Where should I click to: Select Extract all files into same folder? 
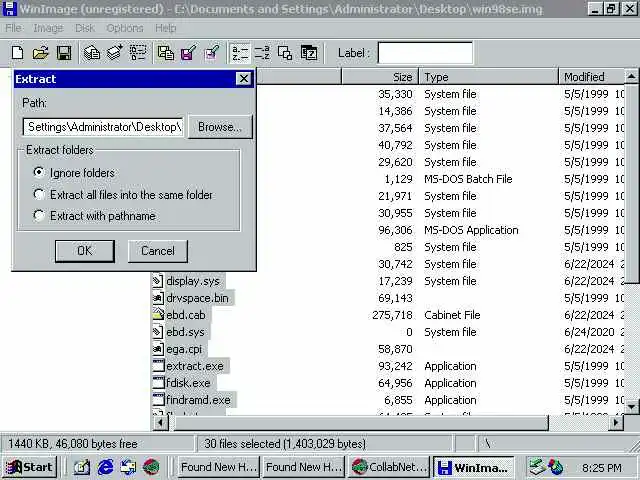click(39, 194)
